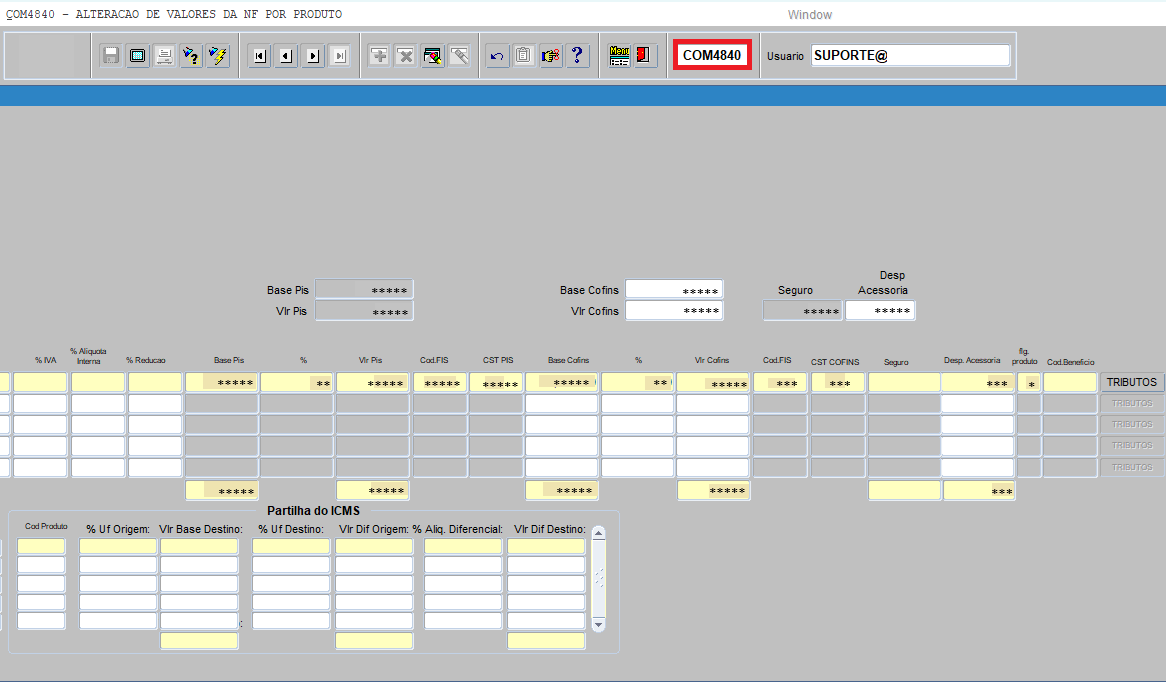Screen dimensions: 1166x682
Task: Click the printer icon in toolbar
Action: [164, 56]
